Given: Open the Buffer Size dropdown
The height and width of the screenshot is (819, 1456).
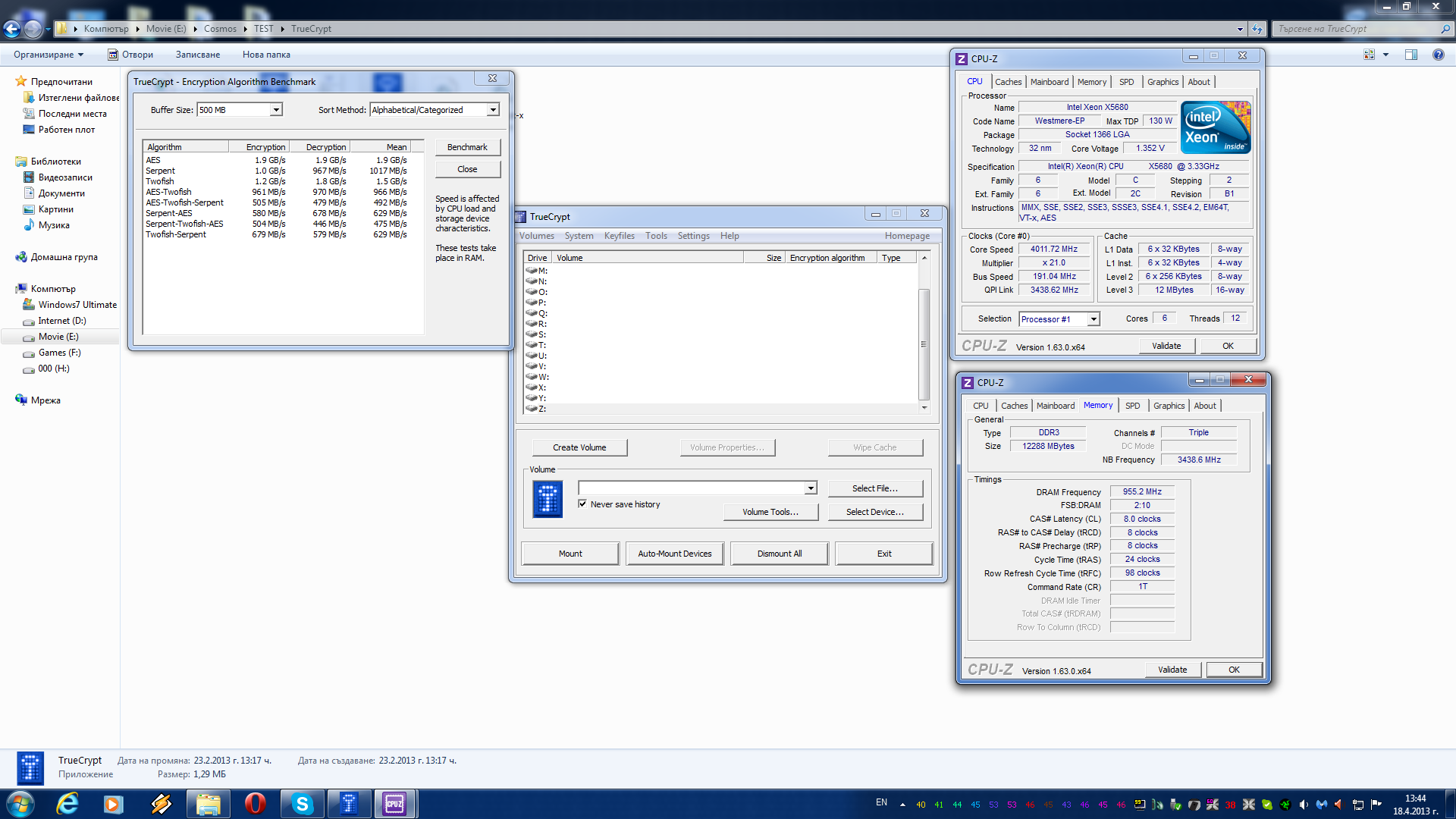Looking at the screenshot, I should [276, 110].
